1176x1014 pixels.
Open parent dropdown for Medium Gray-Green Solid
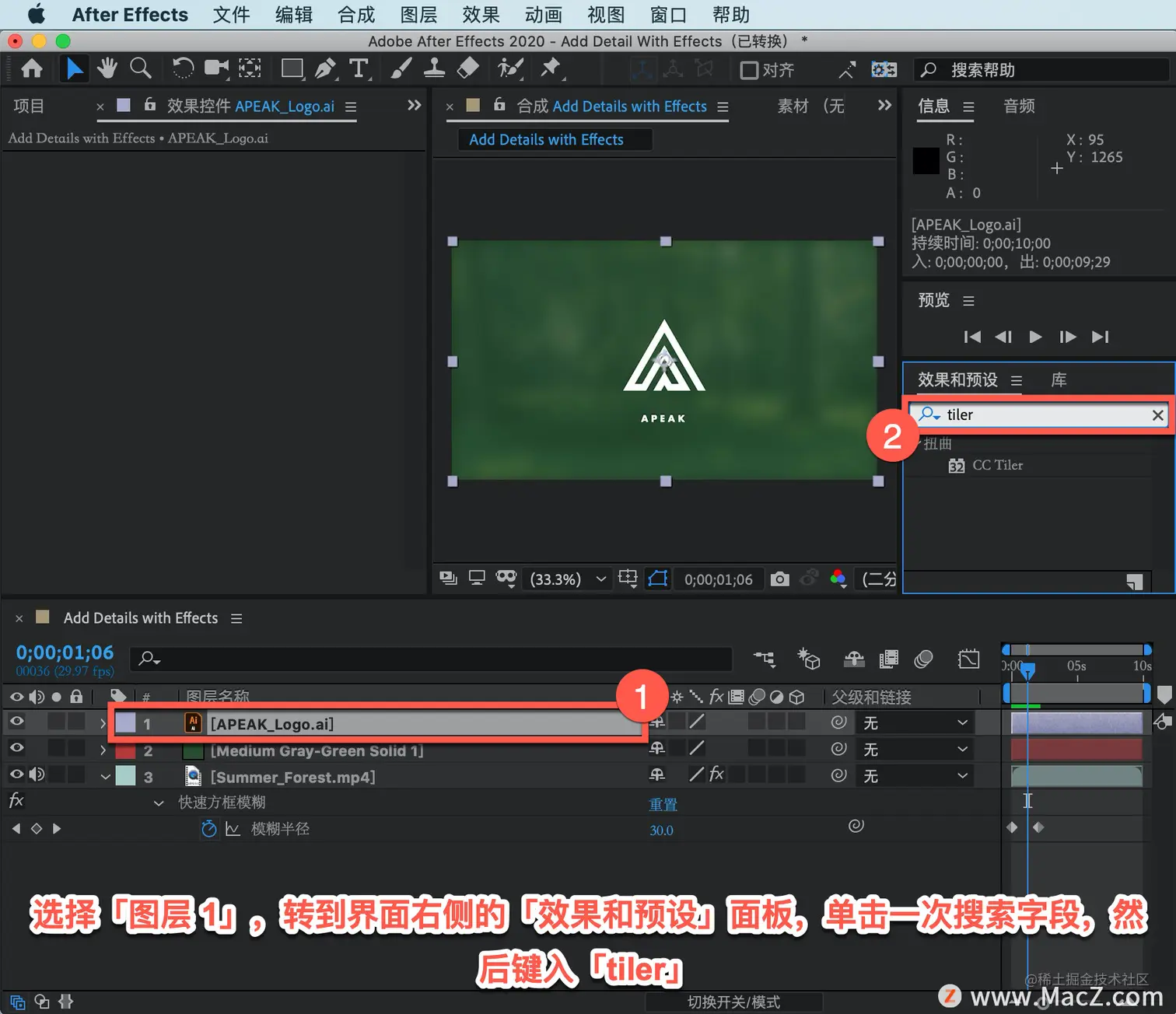click(915, 750)
